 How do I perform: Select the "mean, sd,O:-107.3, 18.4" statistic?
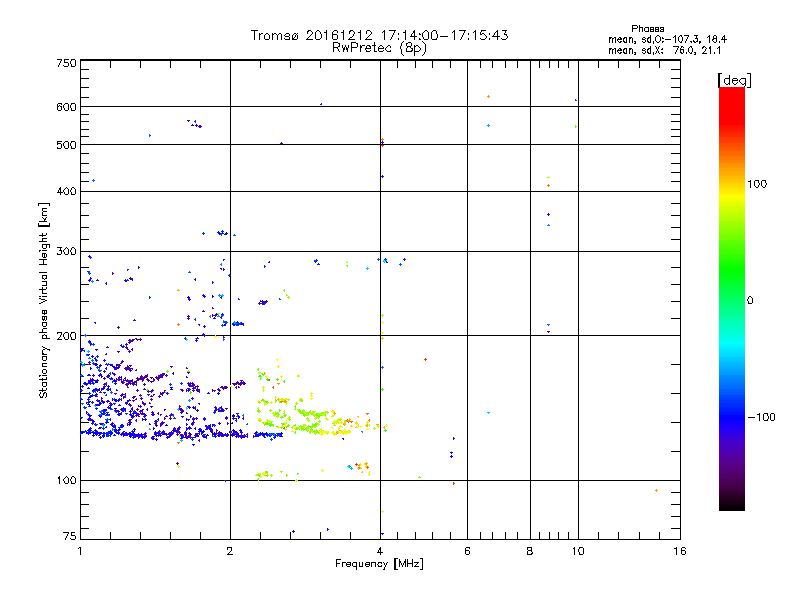[667, 39]
